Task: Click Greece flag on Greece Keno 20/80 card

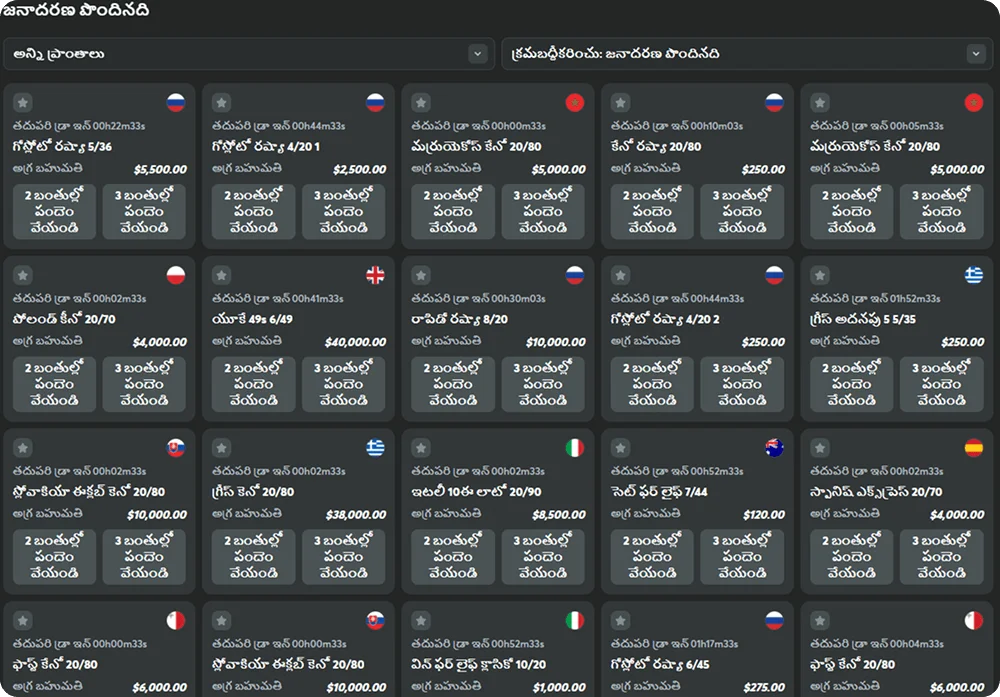Action: tap(375, 448)
